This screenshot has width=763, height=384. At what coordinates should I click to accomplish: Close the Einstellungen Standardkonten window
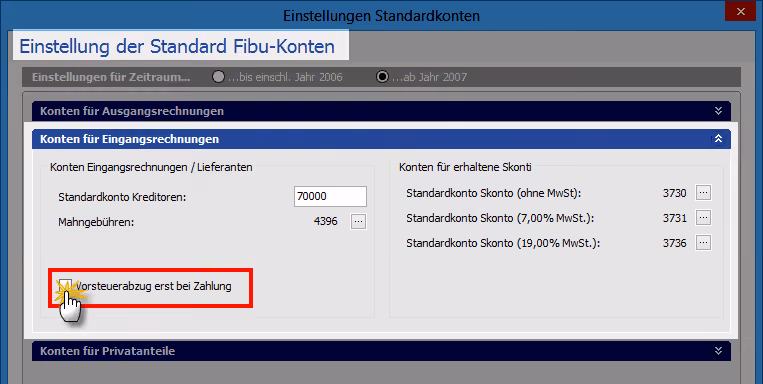click(x=741, y=11)
